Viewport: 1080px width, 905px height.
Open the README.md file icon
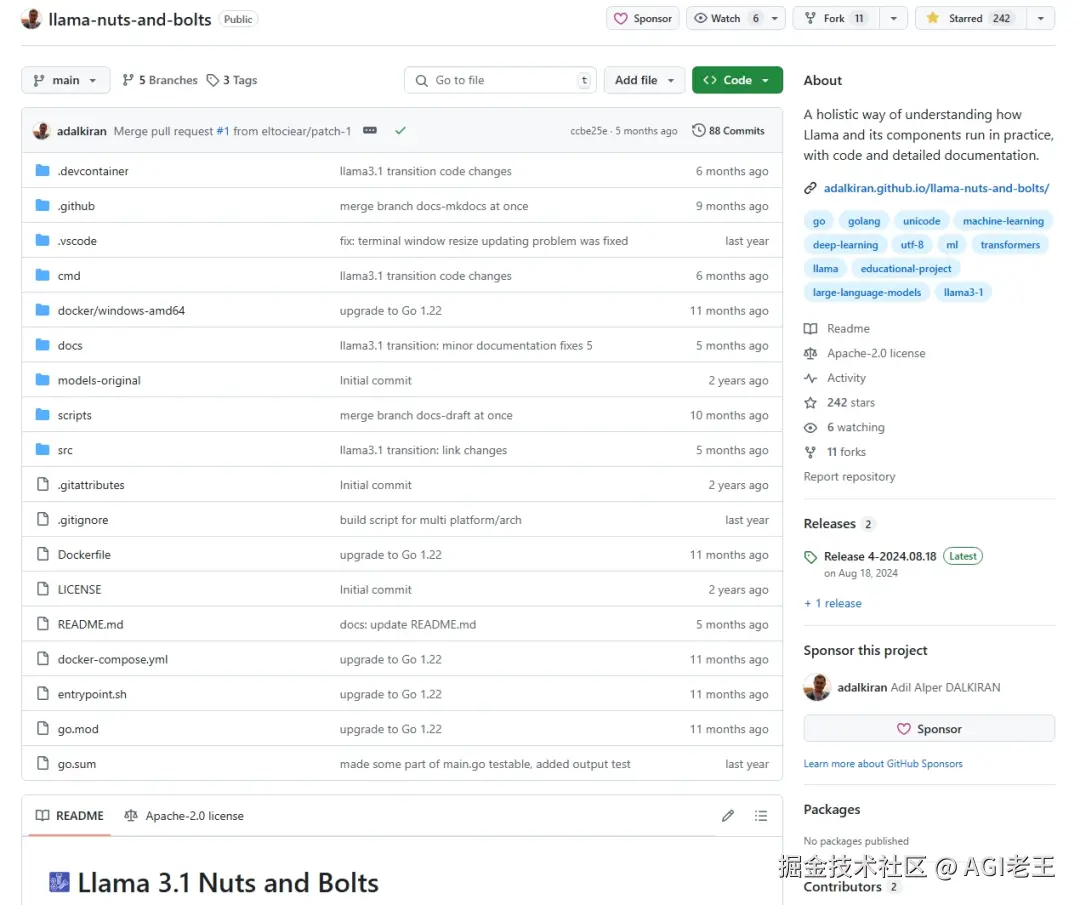click(x=43, y=624)
